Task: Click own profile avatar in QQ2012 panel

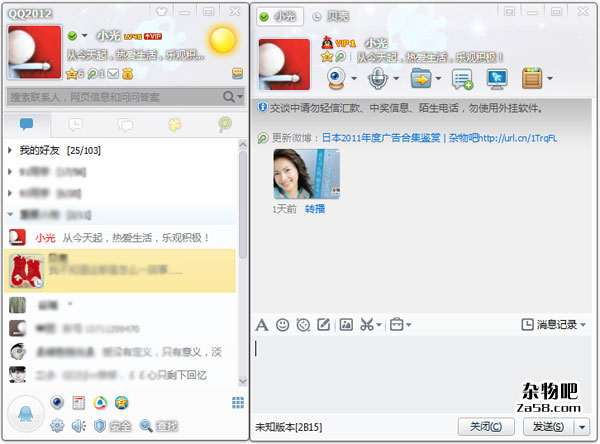Action: point(34,52)
